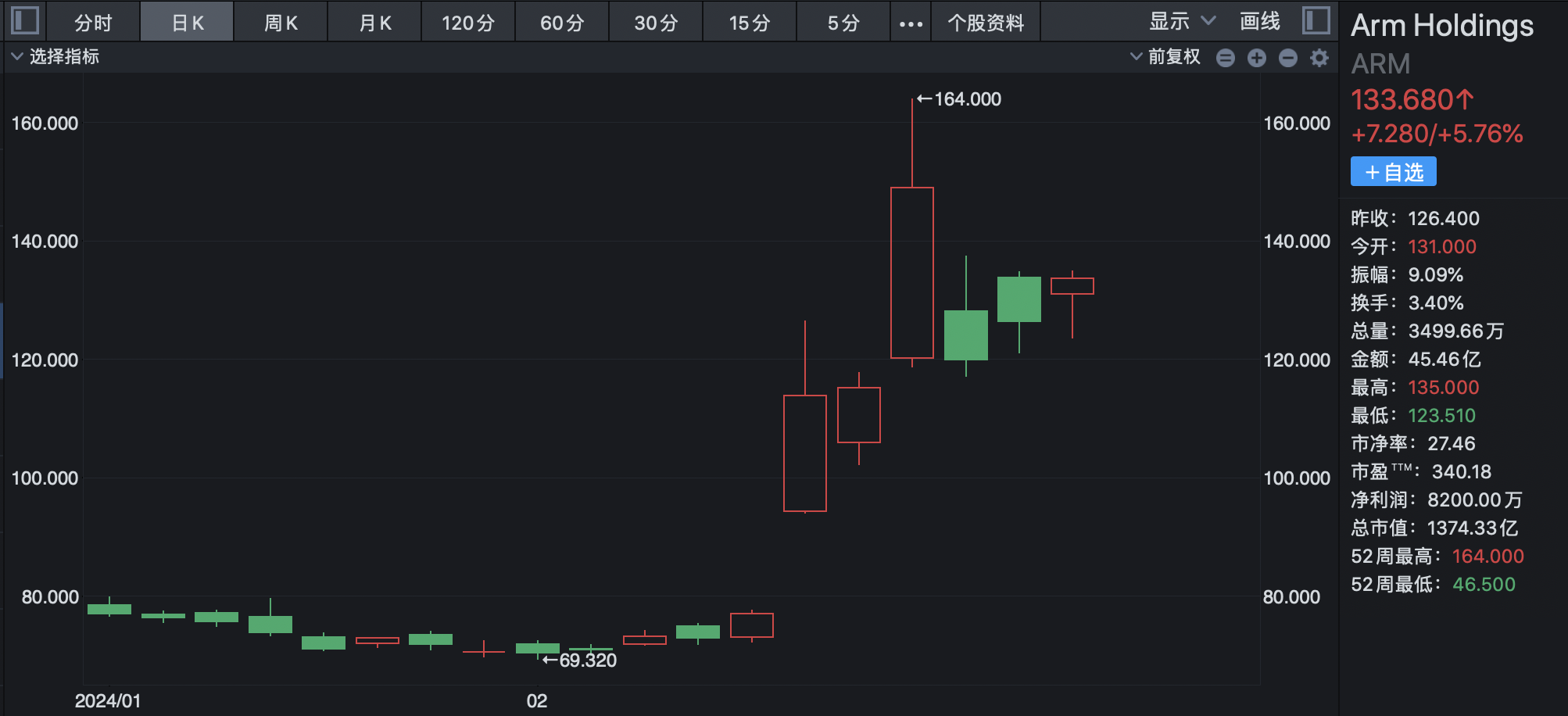Open the three-dot more periods menu
This screenshot has height=716, width=1568.
[911, 23]
